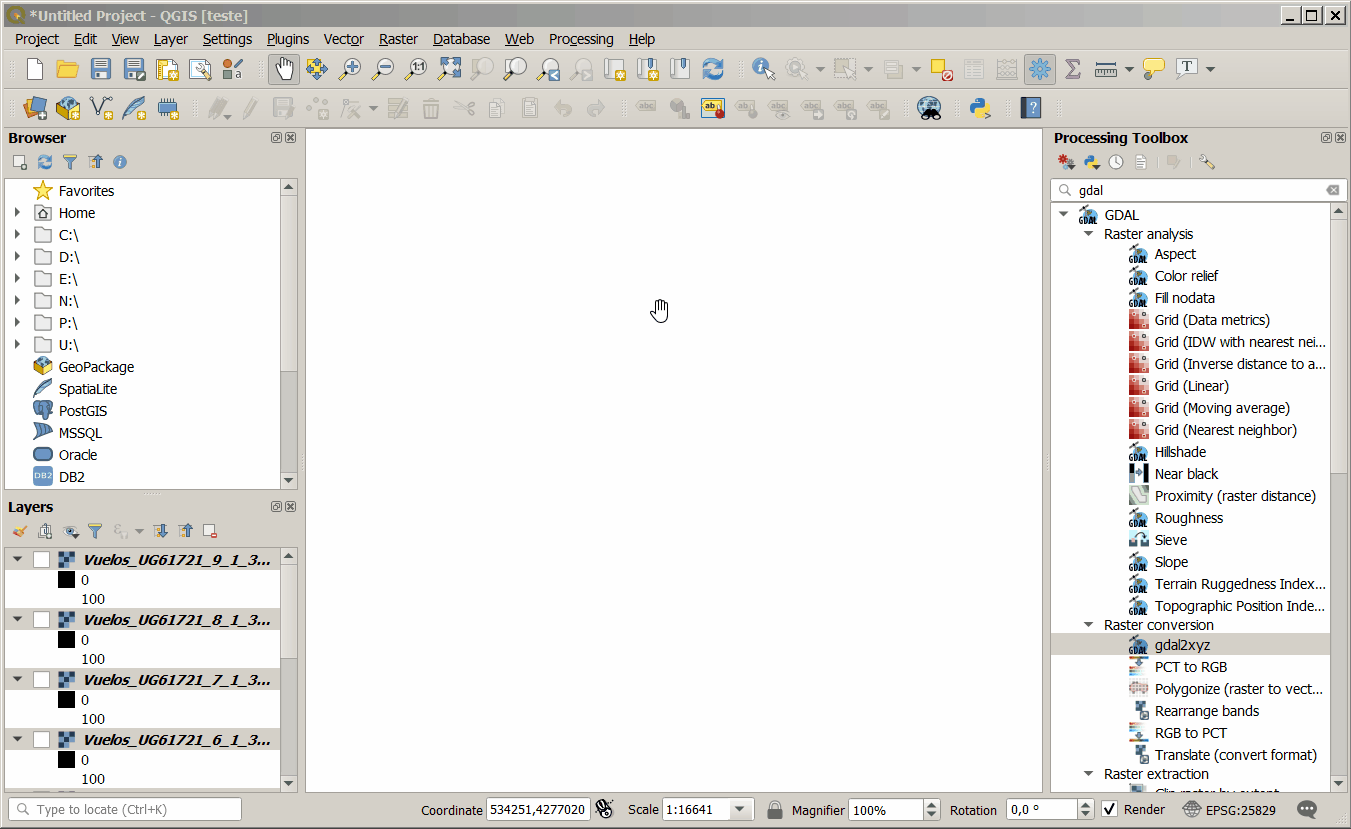The height and width of the screenshot is (829, 1351).
Task: Select the Identify Features tool
Action: click(x=763, y=69)
